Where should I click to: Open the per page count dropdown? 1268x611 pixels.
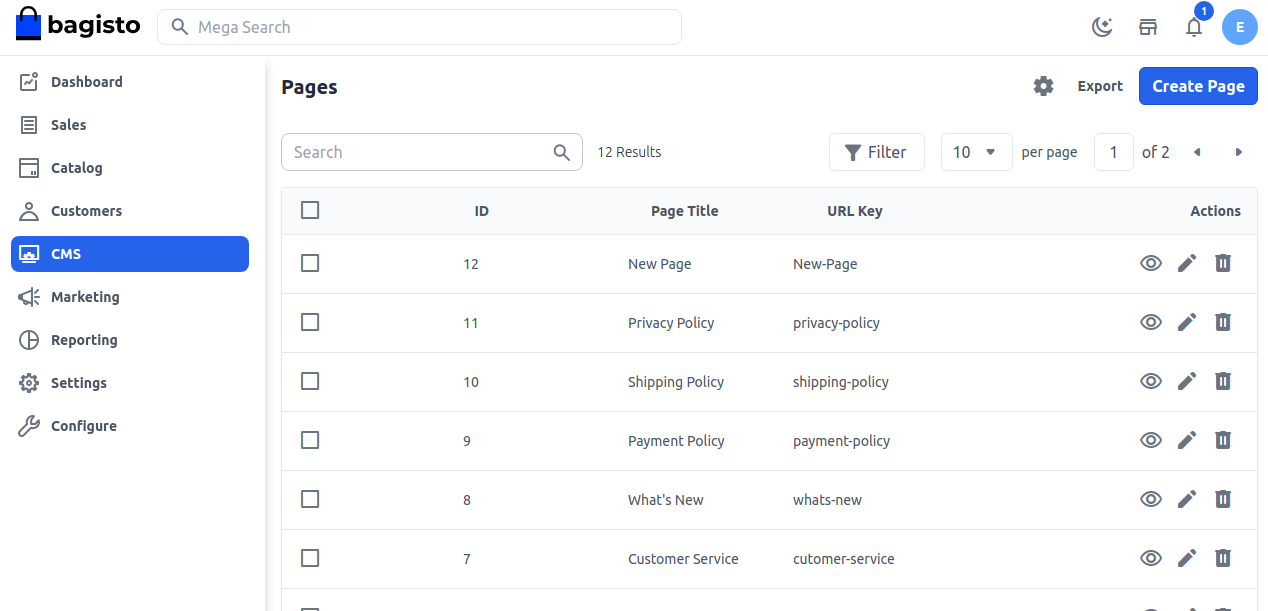coord(976,151)
